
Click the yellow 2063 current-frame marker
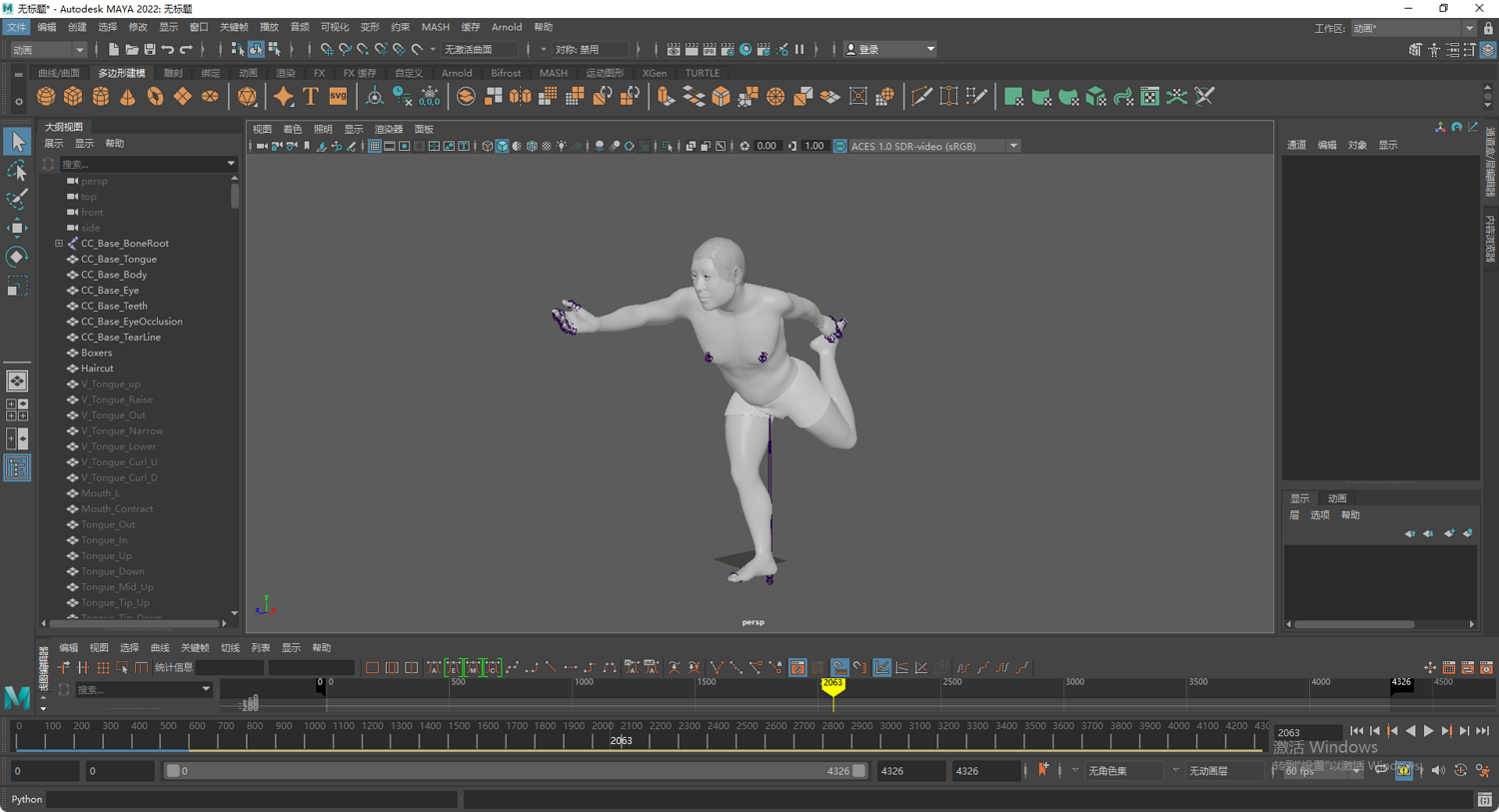pos(832,685)
